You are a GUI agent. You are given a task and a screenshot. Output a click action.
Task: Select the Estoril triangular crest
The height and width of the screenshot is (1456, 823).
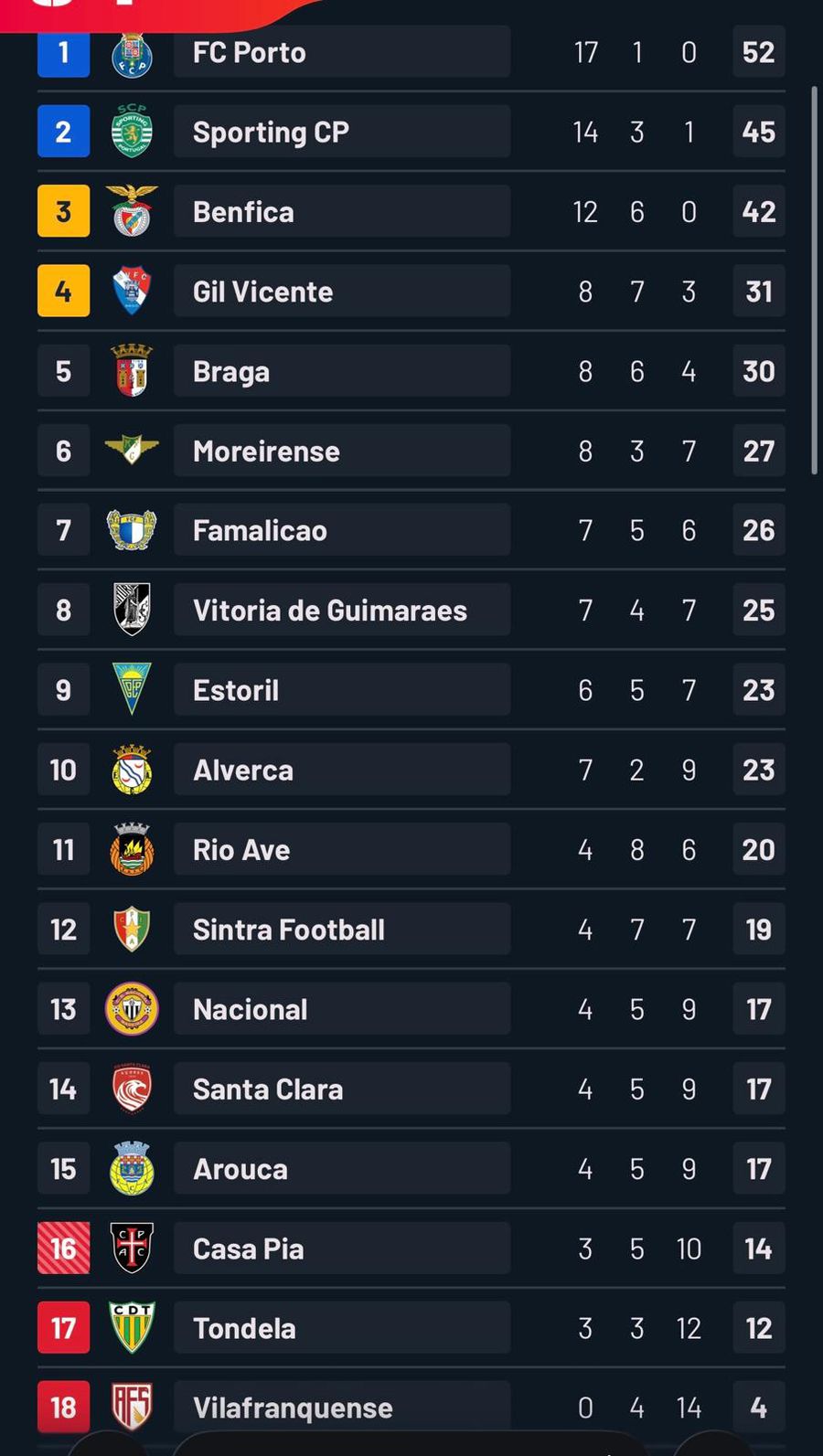132,689
